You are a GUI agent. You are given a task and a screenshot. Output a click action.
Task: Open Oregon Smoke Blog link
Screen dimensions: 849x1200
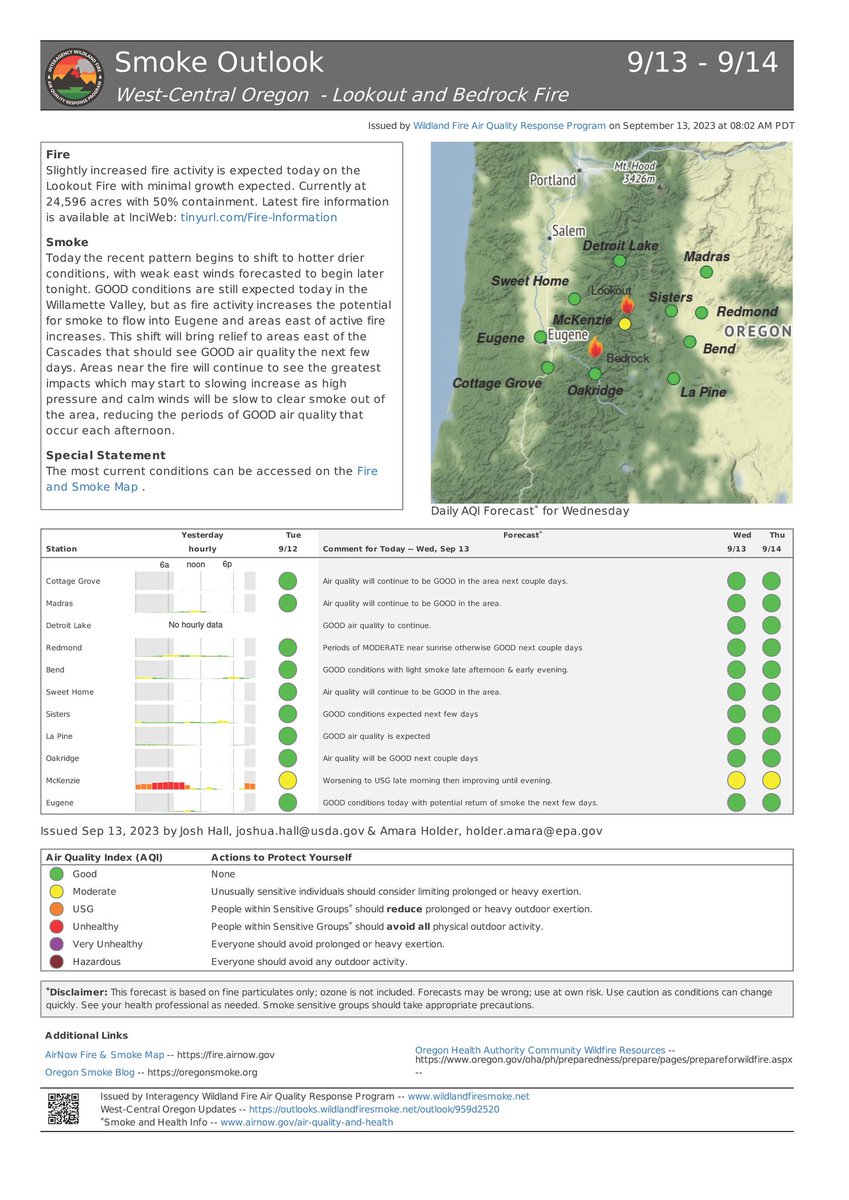[x=90, y=1072]
